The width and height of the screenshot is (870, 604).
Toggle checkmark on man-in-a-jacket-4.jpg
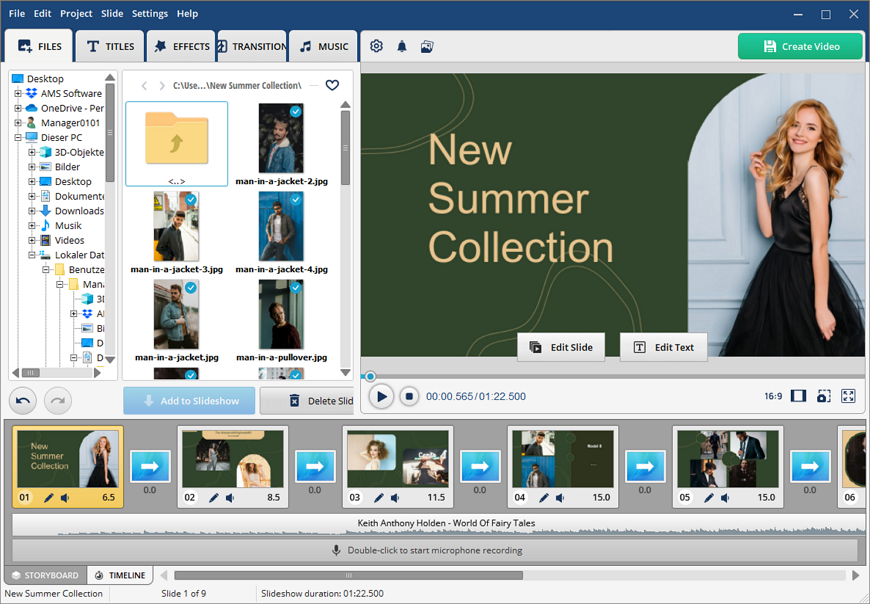point(295,200)
